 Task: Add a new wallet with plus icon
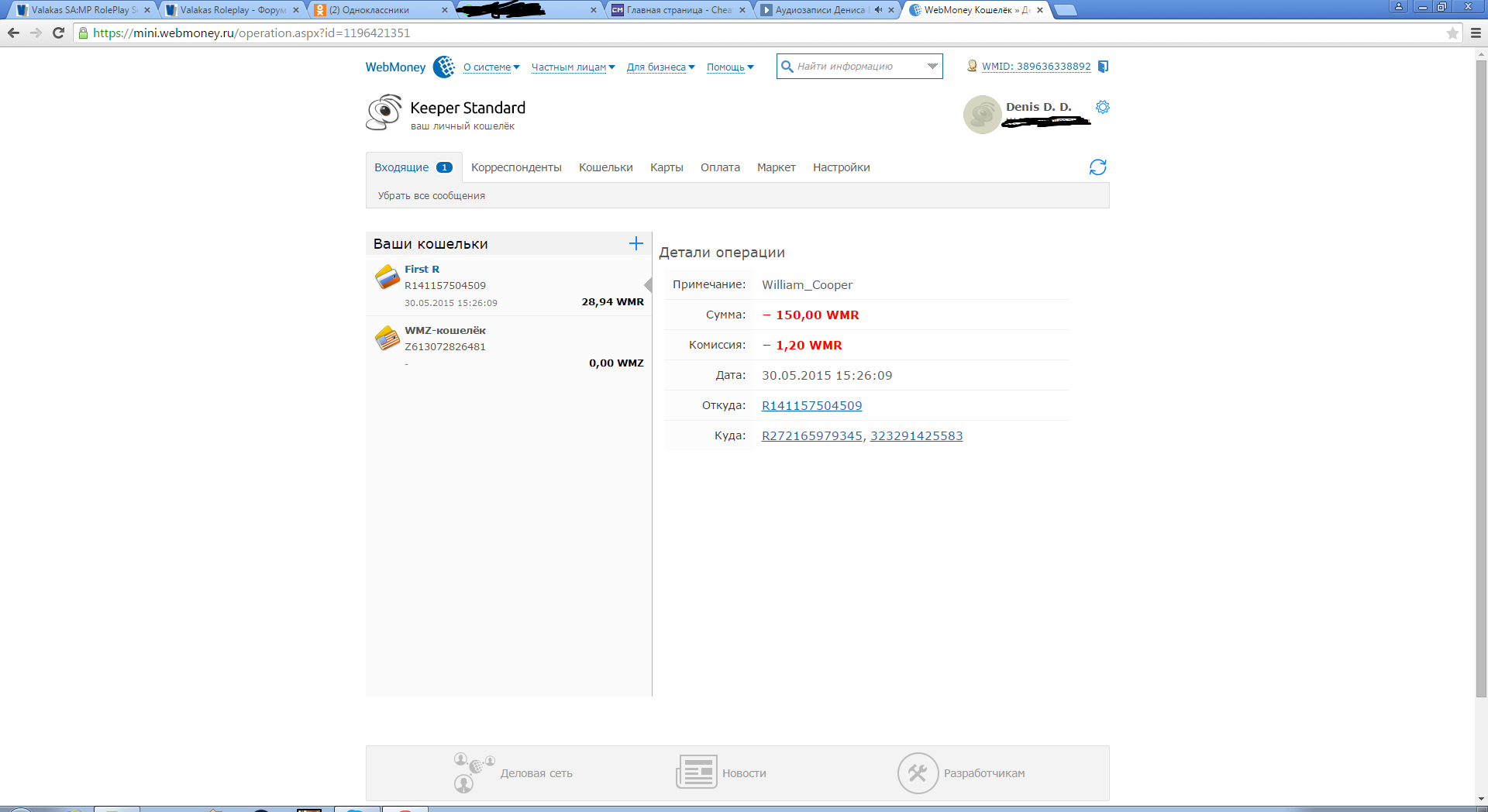pyautogui.click(x=635, y=244)
